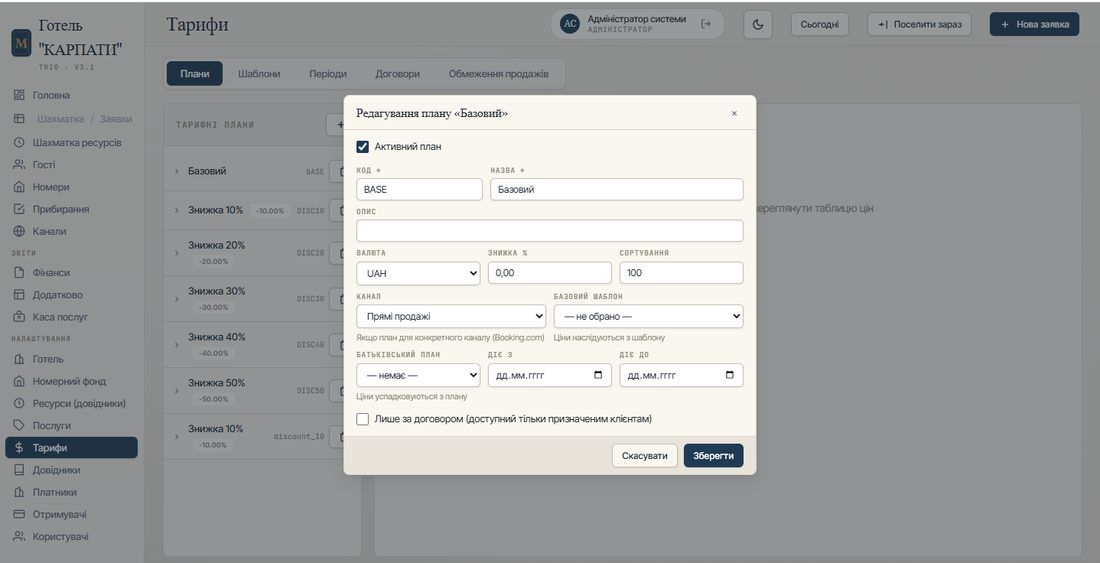This screenshot has height=563, width=1100.
Task: Click the -30.00% discount badge
Action: pos(213,307)
